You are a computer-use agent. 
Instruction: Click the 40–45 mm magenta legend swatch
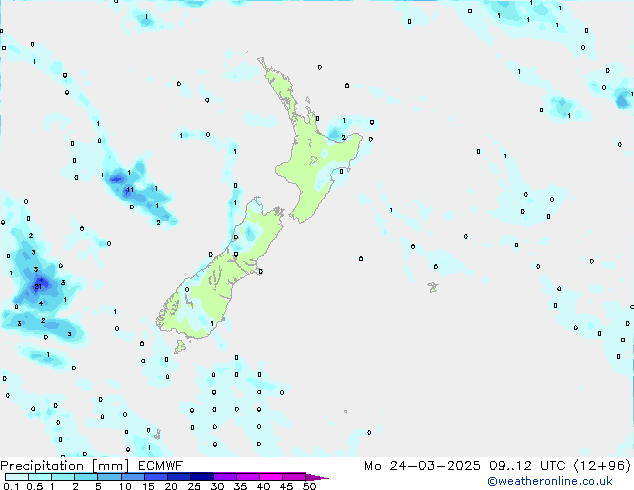[x=271, y=477]
